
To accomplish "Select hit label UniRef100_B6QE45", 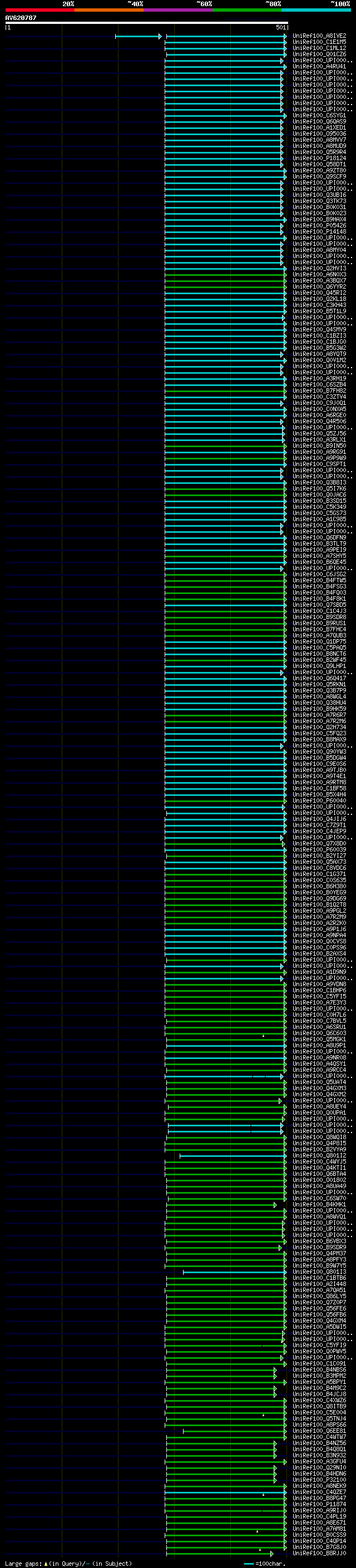I will pos(319,562).
